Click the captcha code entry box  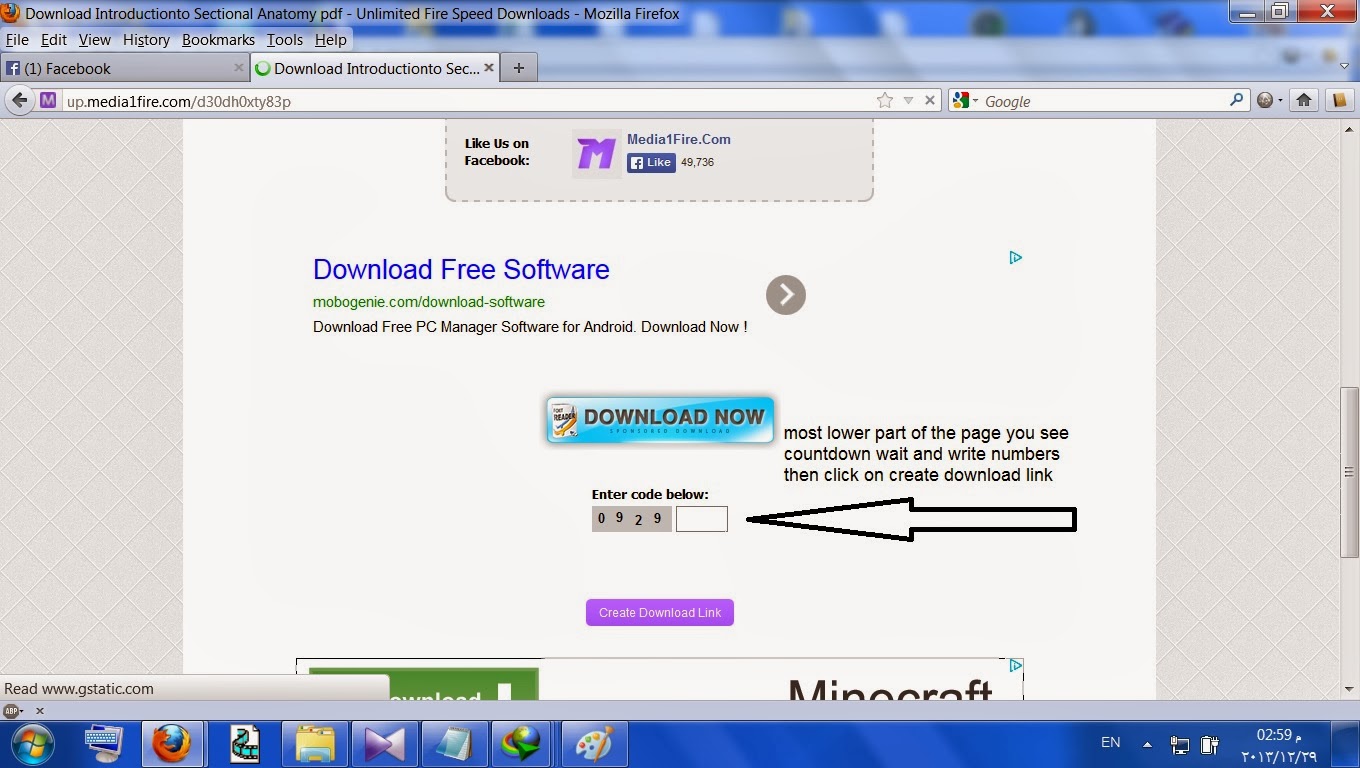tap(702, 519)
